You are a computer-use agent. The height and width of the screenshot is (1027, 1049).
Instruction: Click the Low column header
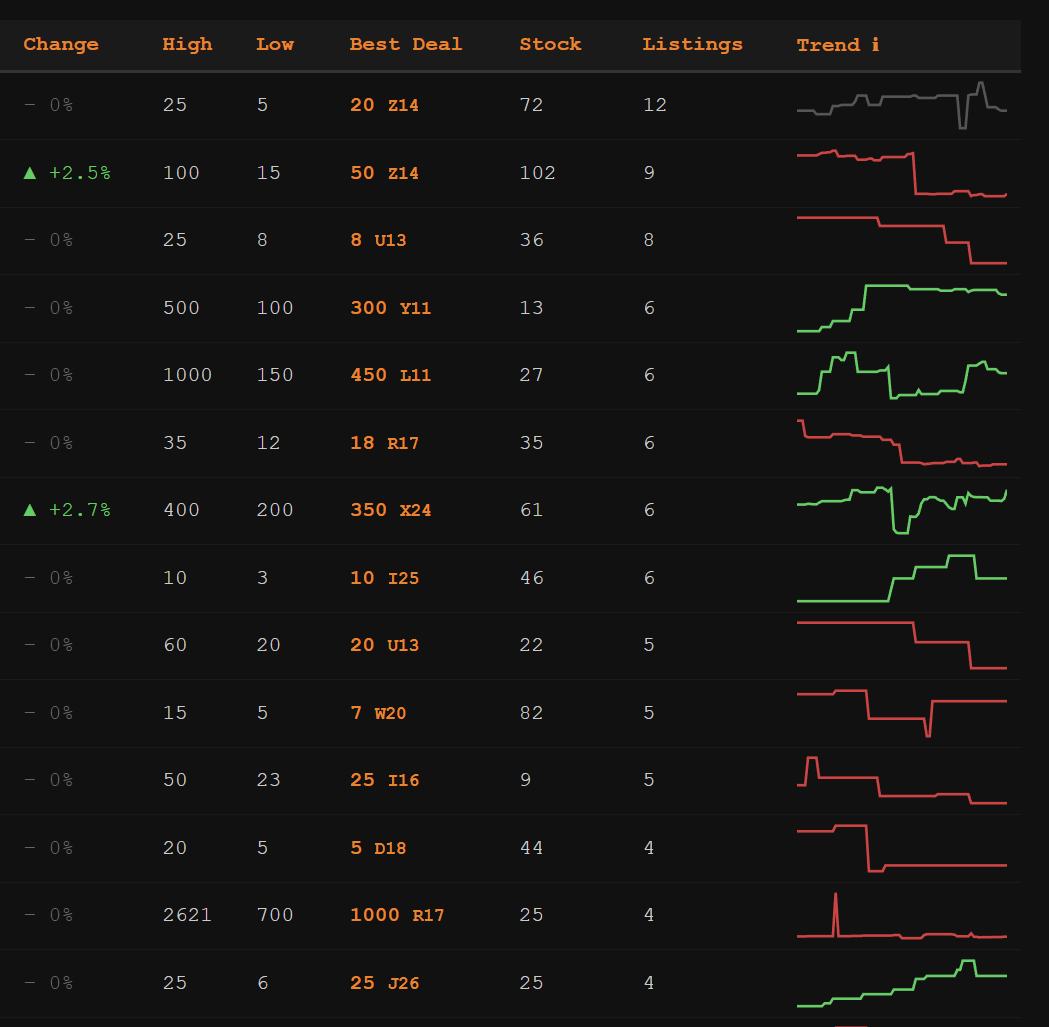click(275, 45)
